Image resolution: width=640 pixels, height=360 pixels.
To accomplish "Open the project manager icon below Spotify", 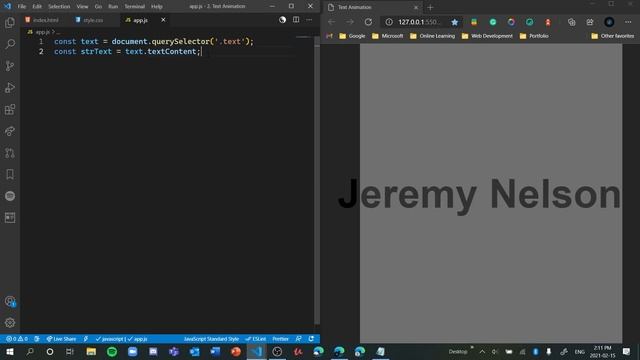I will pos(10,218).
